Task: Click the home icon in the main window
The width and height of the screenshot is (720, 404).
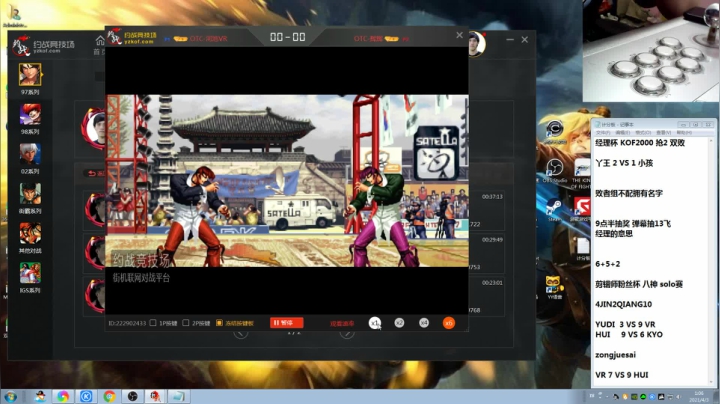Action: [100, 41]
